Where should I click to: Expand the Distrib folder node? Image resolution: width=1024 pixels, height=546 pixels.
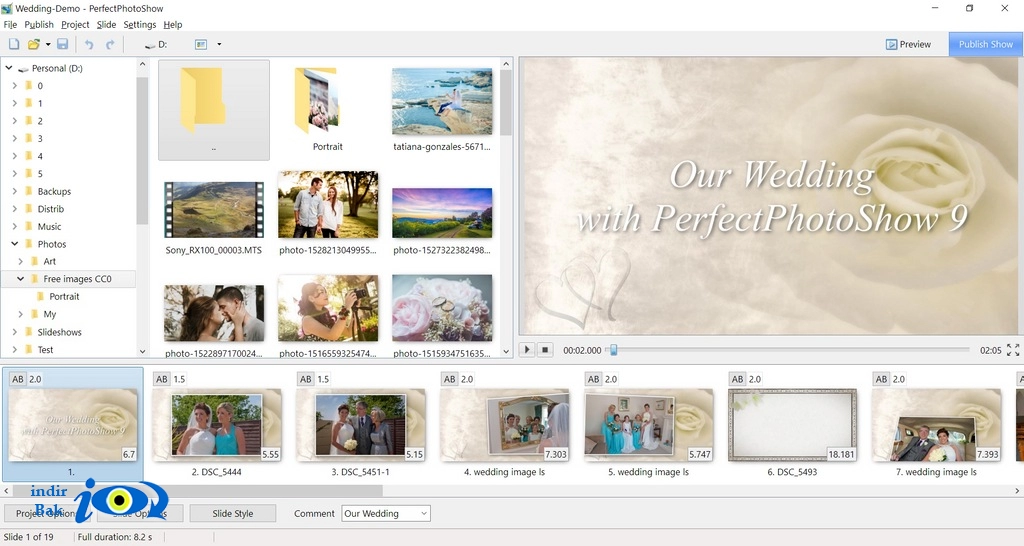point(14,209)
